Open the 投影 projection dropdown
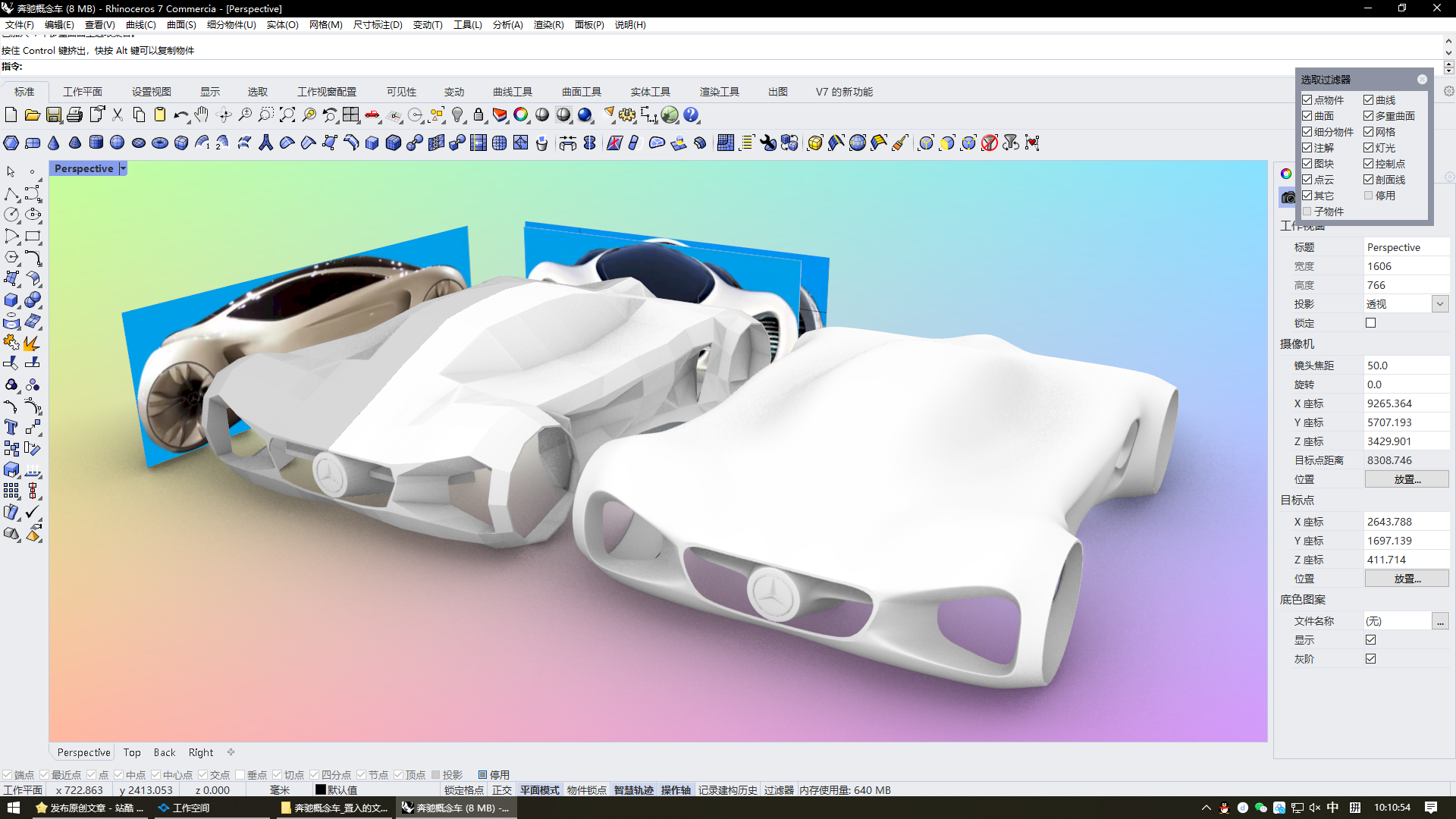 [1440, 304]
